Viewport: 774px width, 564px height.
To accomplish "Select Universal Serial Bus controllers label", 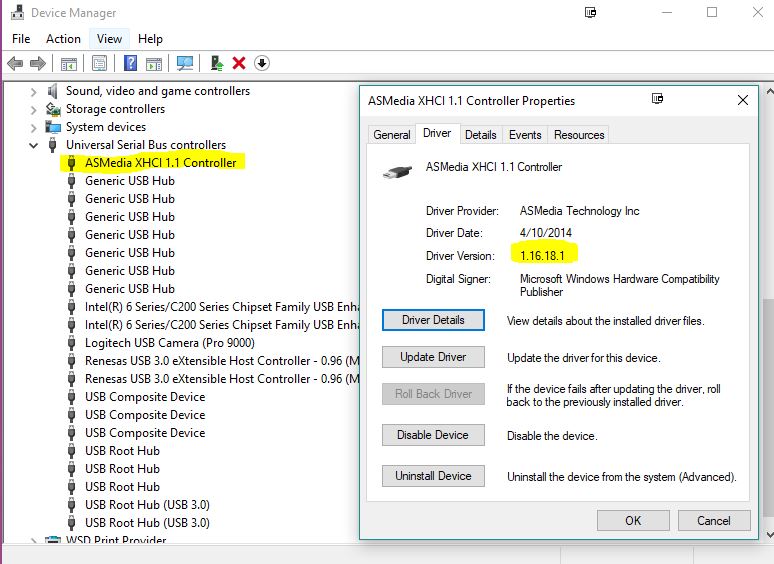I will 146,145.
